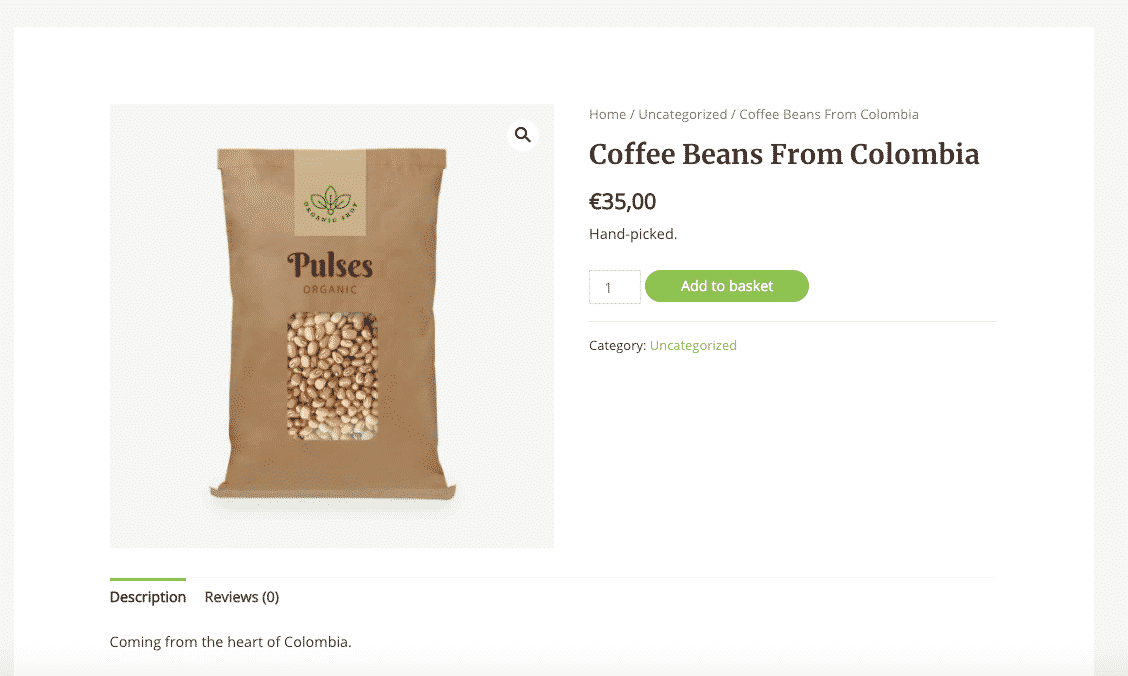Switch to the Reviews (0) tab
Viewport: 1128px width, 676px height.
(x=241, y=596)
